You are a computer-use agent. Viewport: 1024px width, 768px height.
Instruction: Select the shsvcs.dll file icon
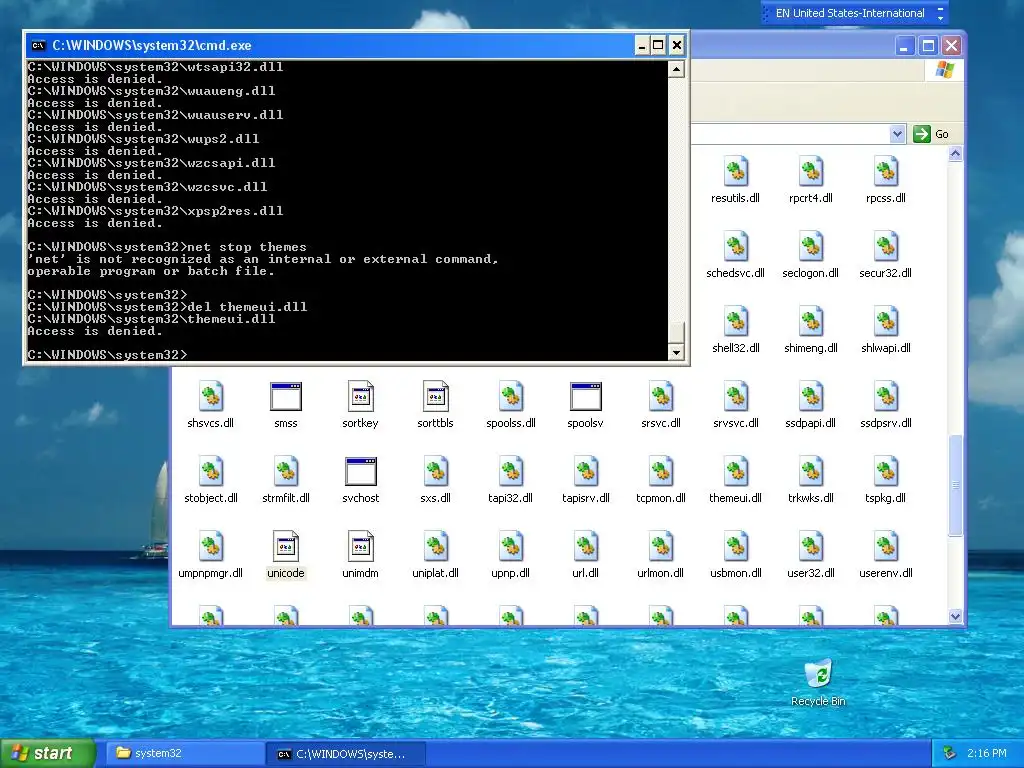point(210,396)
